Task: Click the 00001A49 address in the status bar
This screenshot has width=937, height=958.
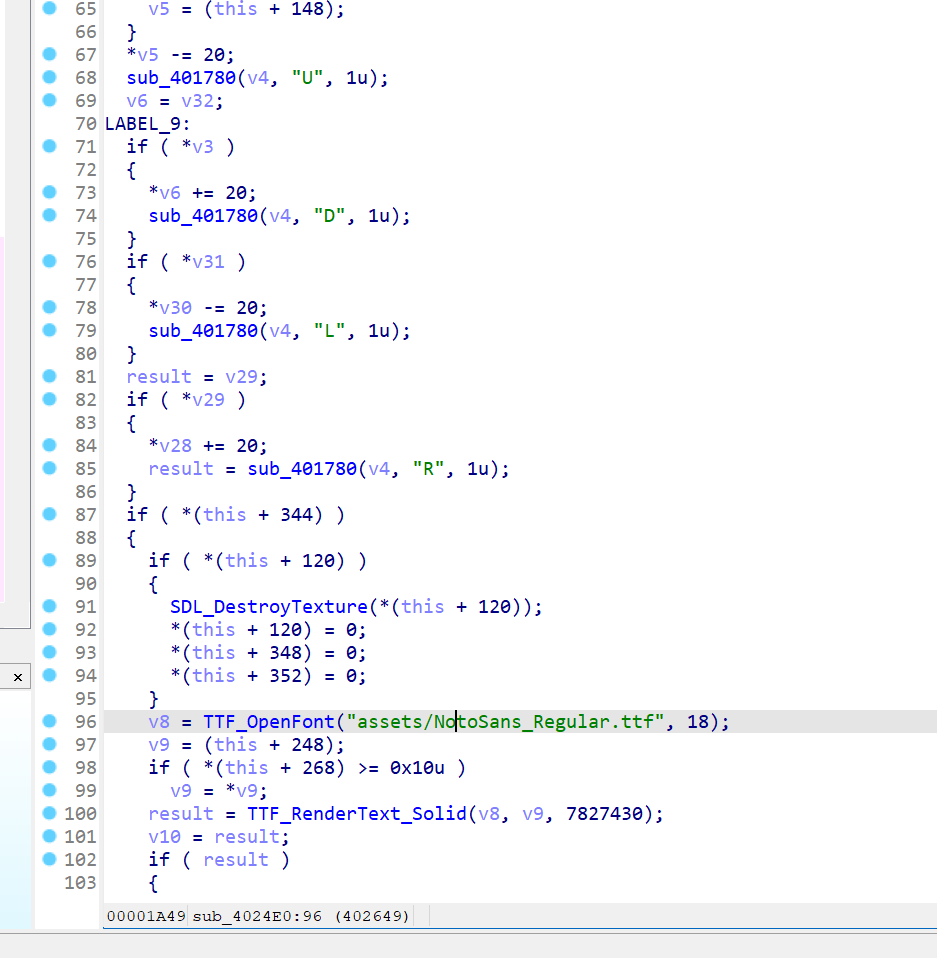Action: tap(143, 915)
